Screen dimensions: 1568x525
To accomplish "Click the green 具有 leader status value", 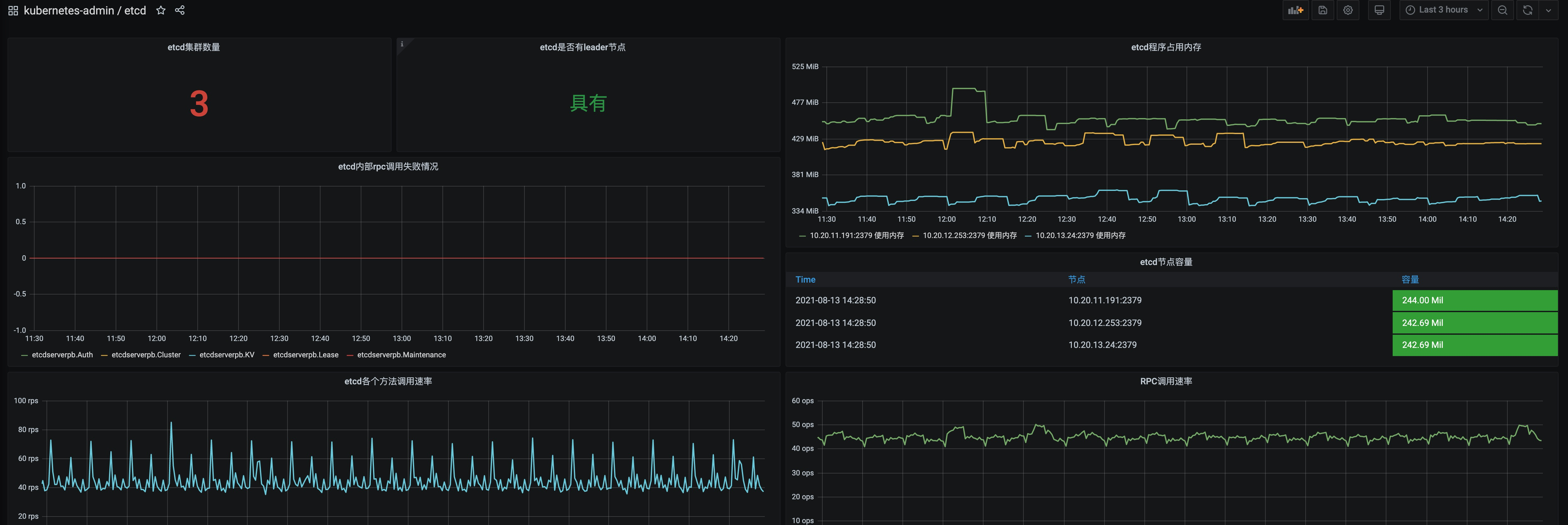I will (588, 103).
